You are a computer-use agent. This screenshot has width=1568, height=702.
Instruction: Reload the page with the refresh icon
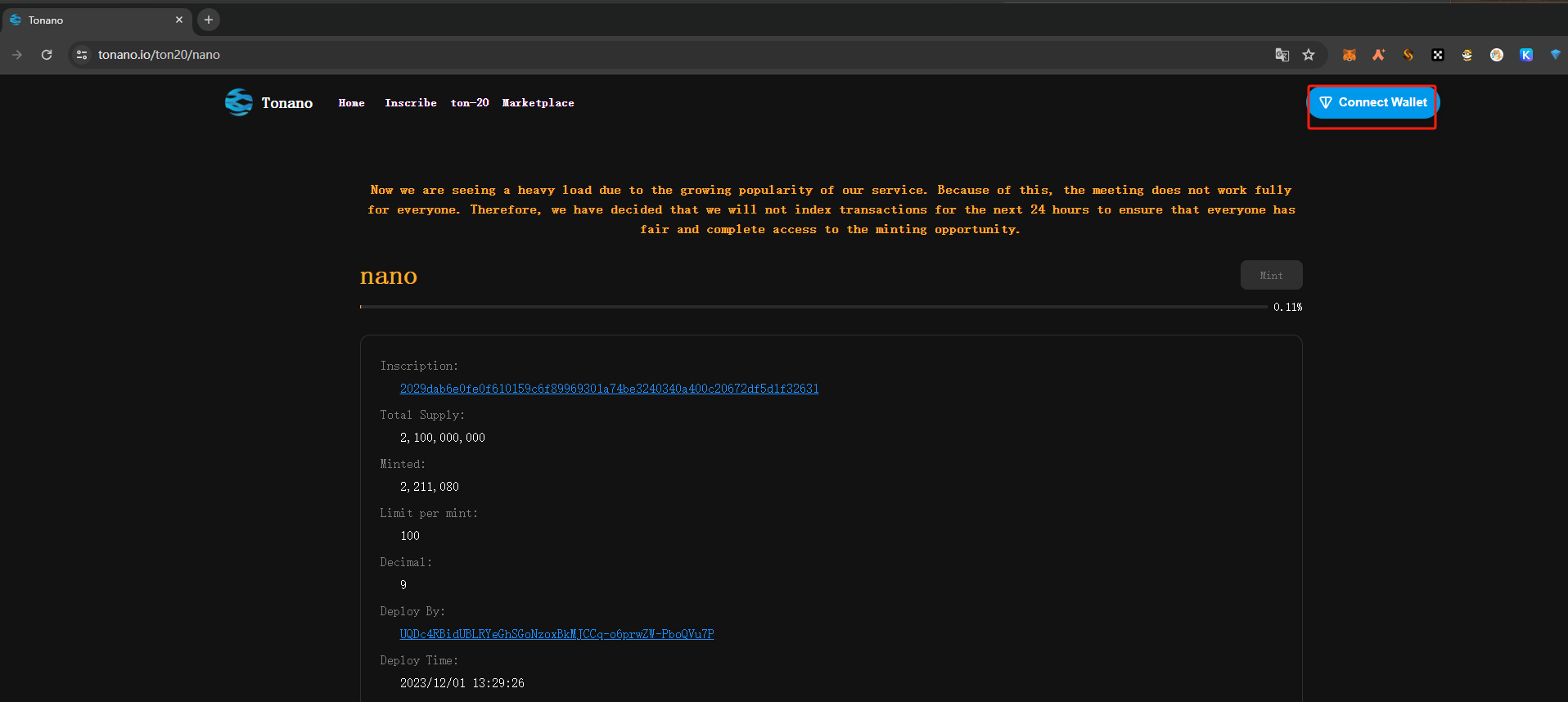point(47,55)
